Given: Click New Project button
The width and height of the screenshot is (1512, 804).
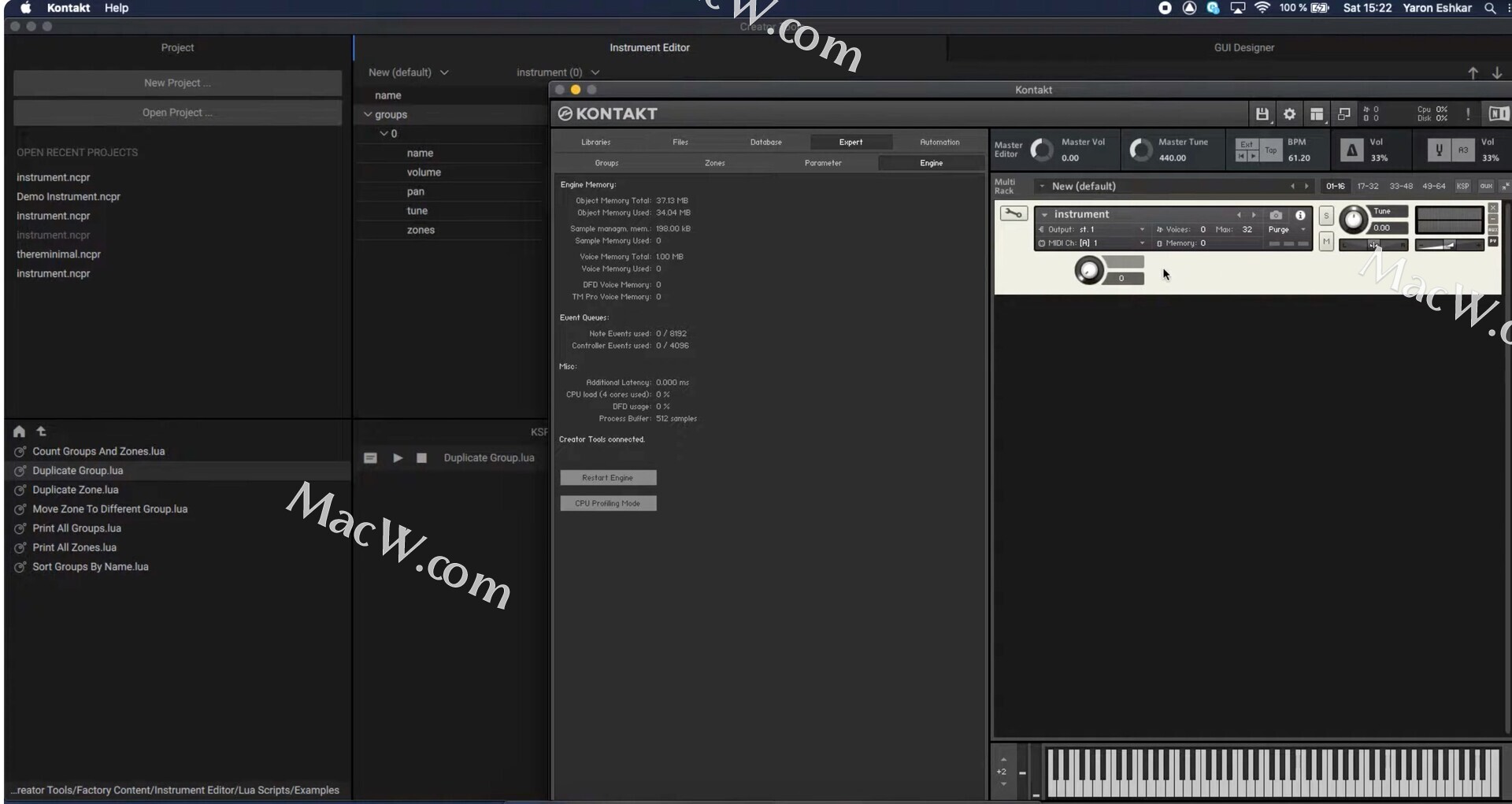Looking at the screenshot, I should [x=178, y=83].
